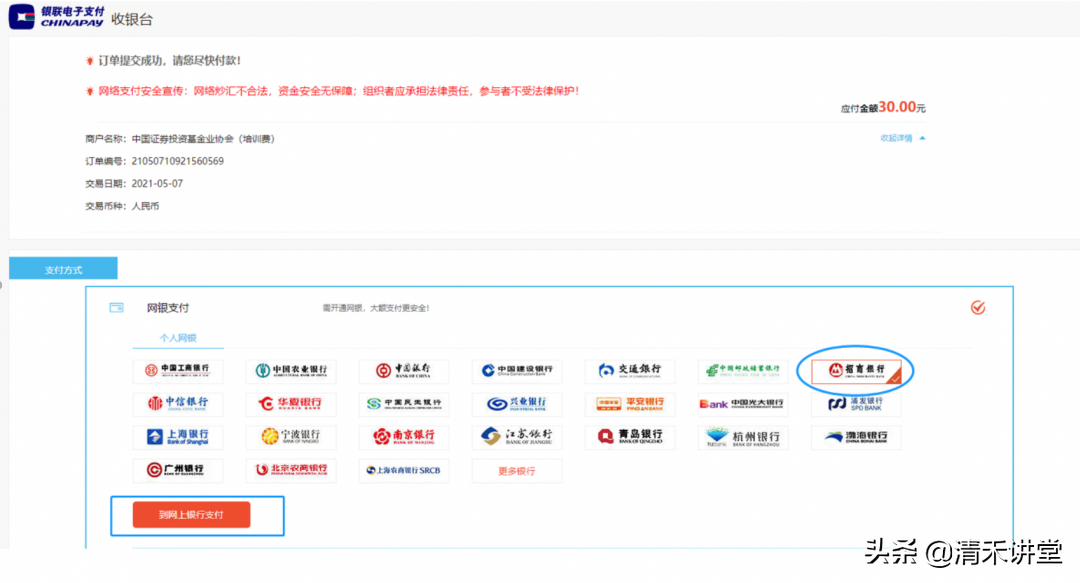Choose 宁波银行 bank logo

(291, 437)
